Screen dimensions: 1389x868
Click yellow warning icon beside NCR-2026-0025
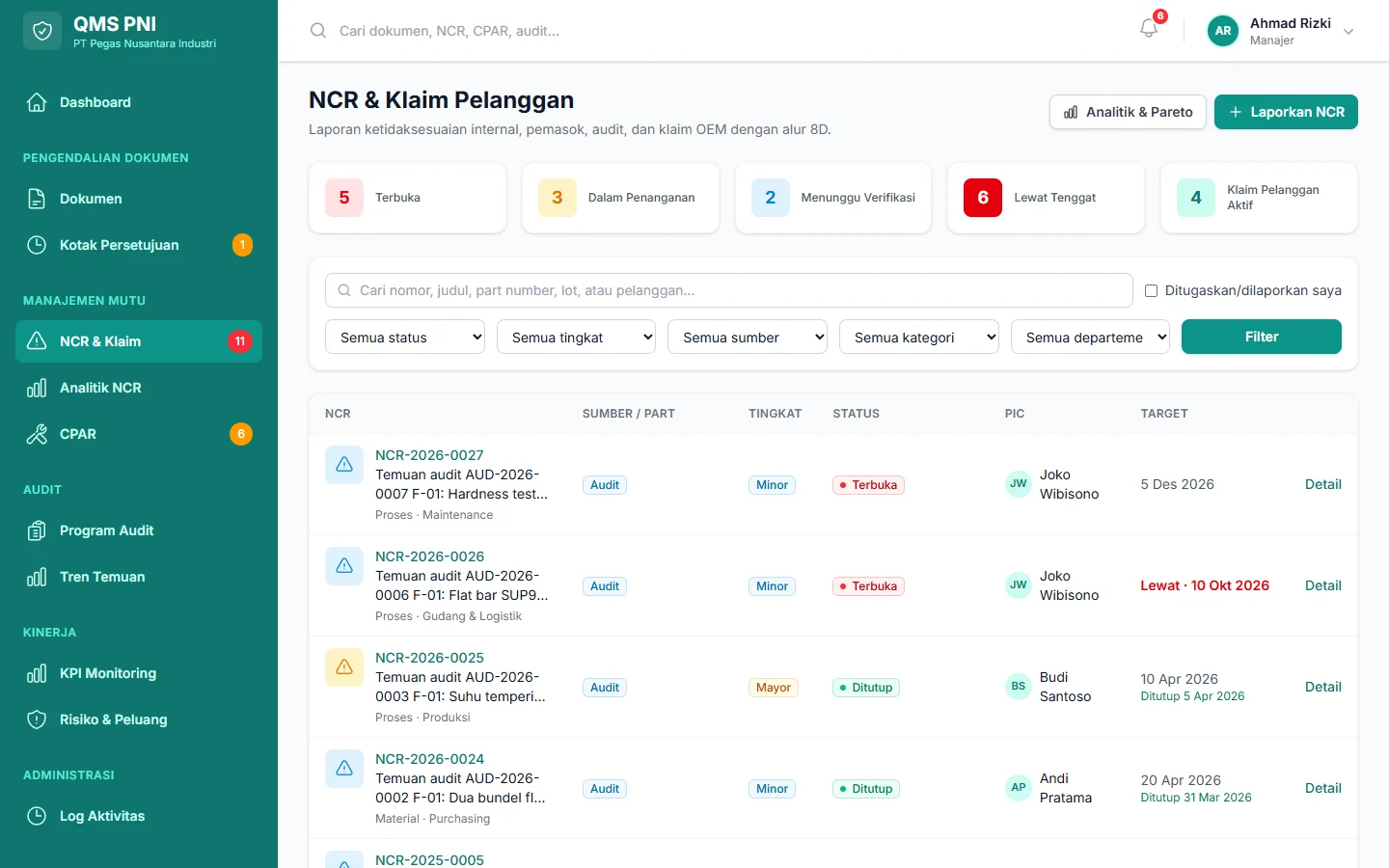(x=344, y=667)
